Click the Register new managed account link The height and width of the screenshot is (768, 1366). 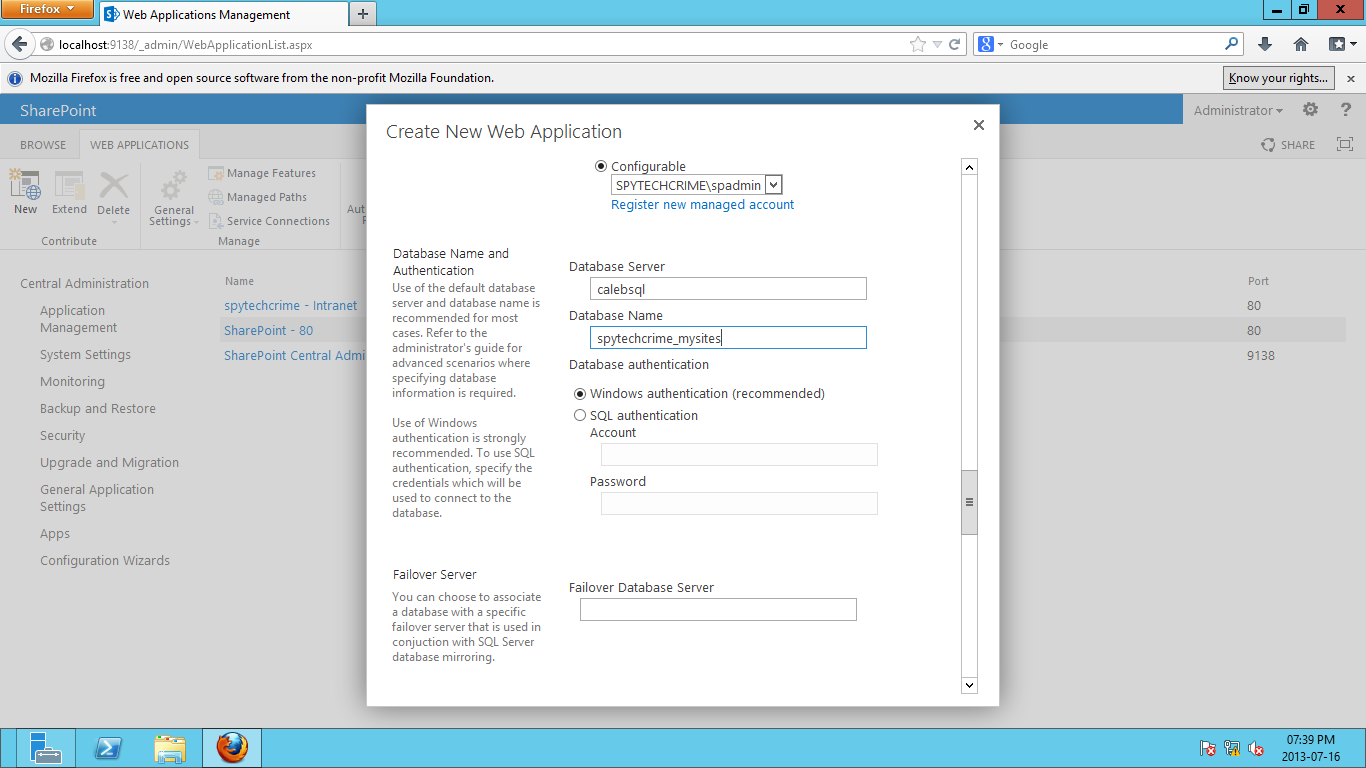[702, 204]
